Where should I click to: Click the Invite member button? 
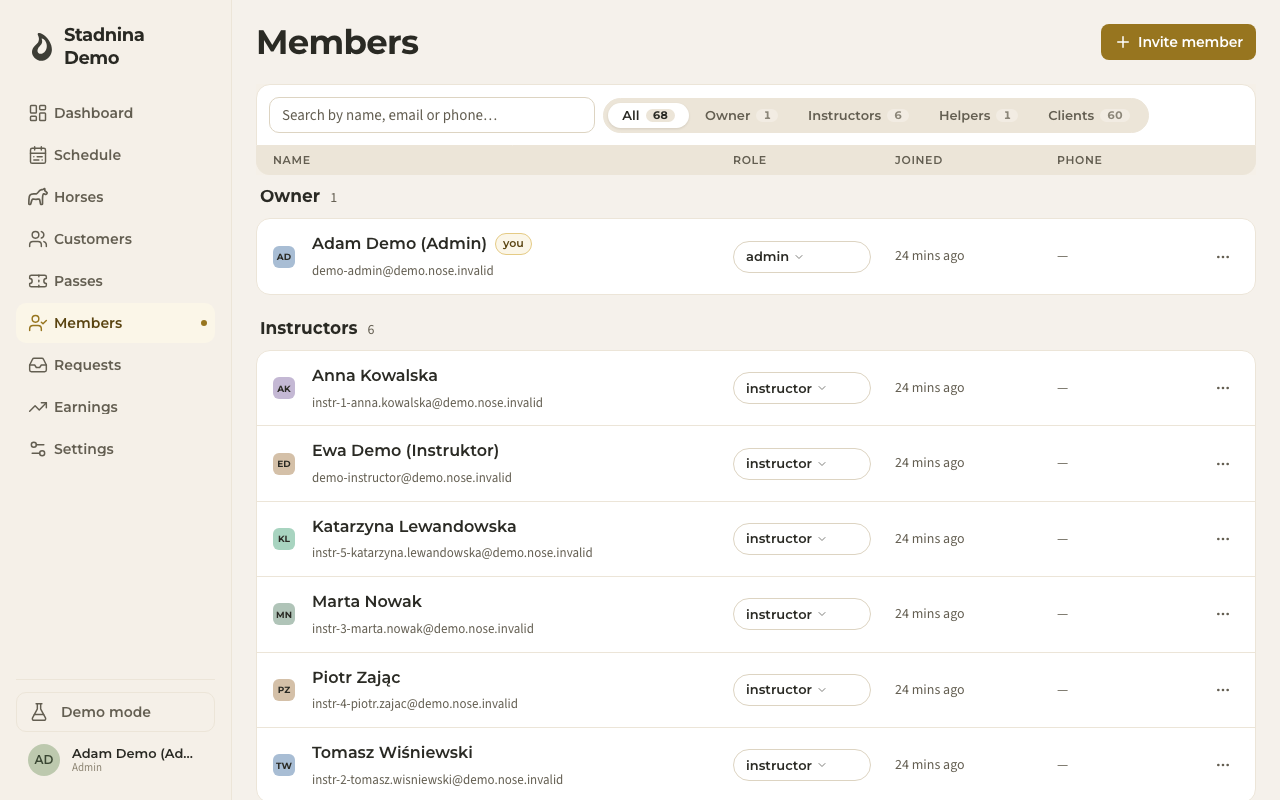coord(1178,42)
